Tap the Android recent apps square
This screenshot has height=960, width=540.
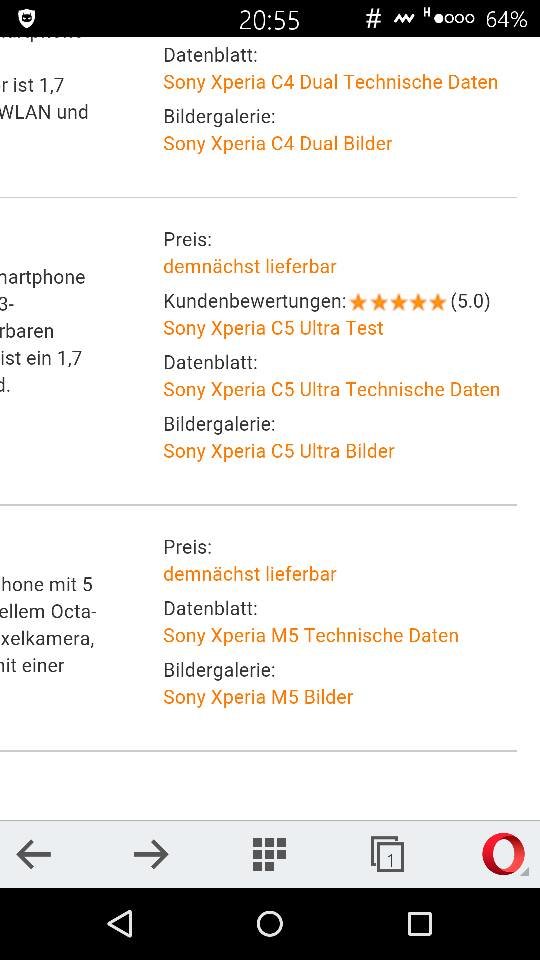click(419, 923)
